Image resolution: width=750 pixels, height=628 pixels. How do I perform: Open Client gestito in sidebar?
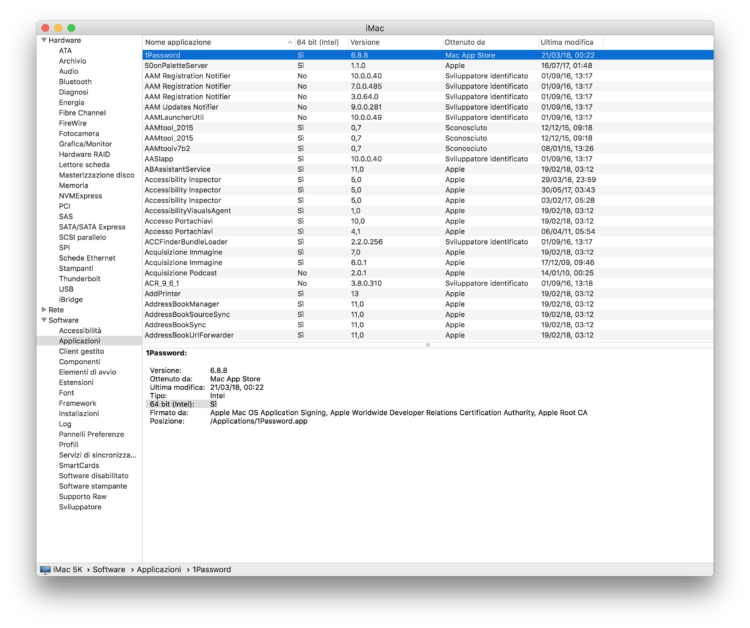[81, 351]
